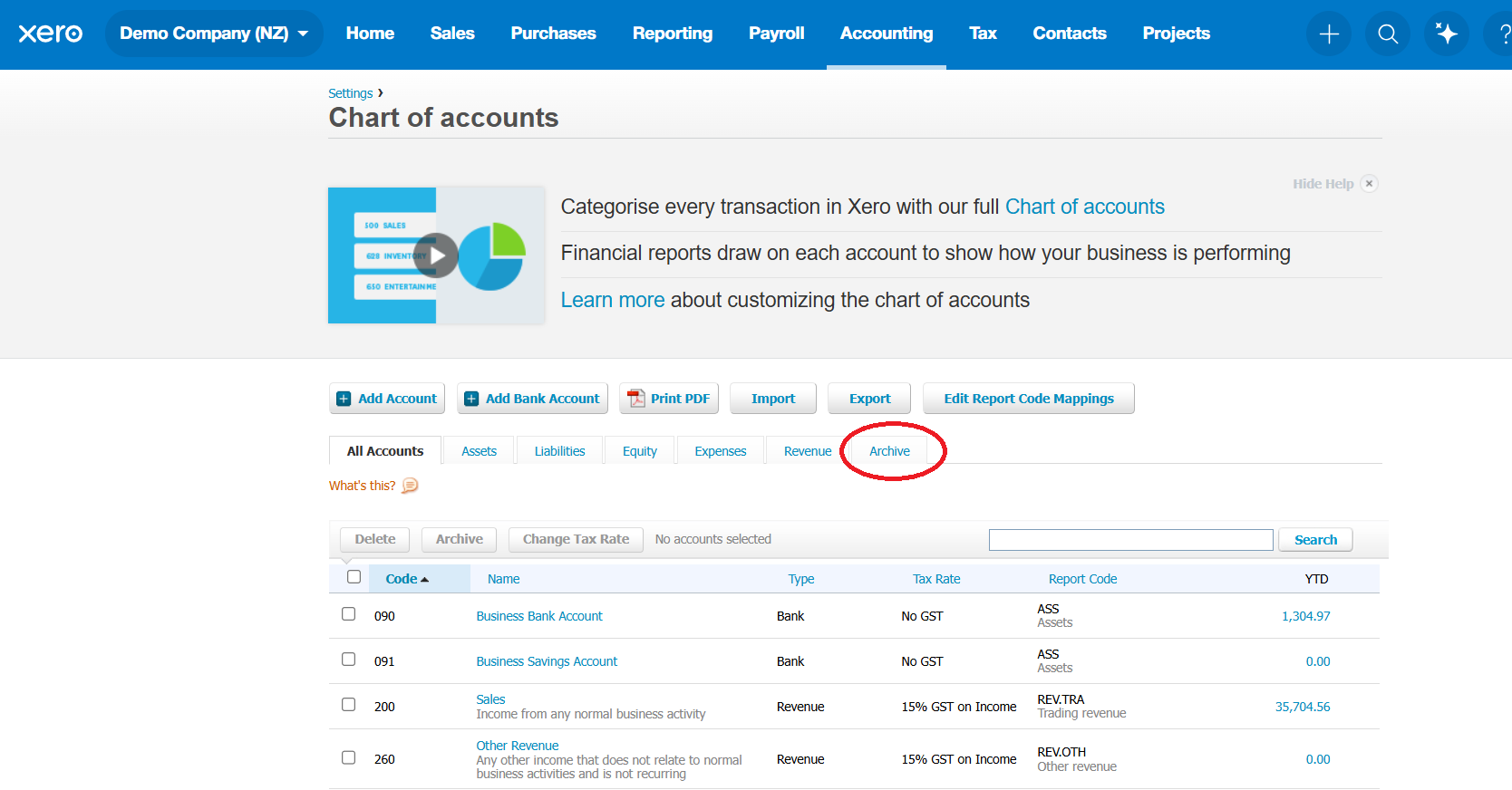
Task: Tick the select-all accounts checkbox
Action: (x=354, y=577)
